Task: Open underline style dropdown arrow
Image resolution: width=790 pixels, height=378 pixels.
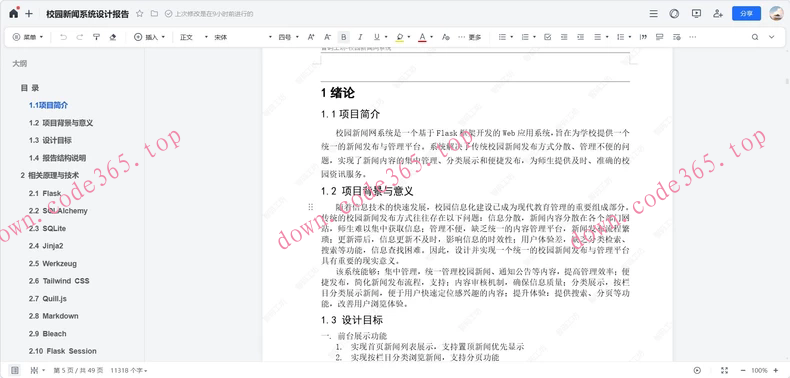Action: [x=386, y=37]
